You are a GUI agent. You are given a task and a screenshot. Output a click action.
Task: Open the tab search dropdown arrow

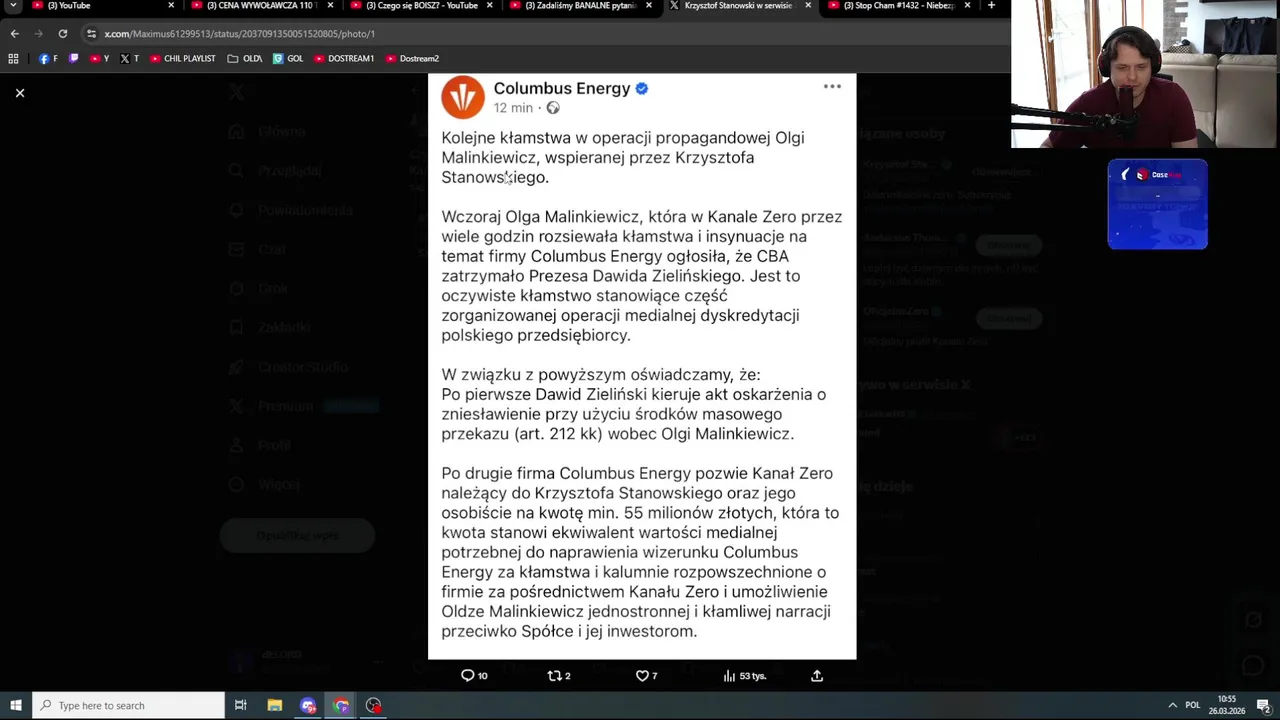click(13, 5)
